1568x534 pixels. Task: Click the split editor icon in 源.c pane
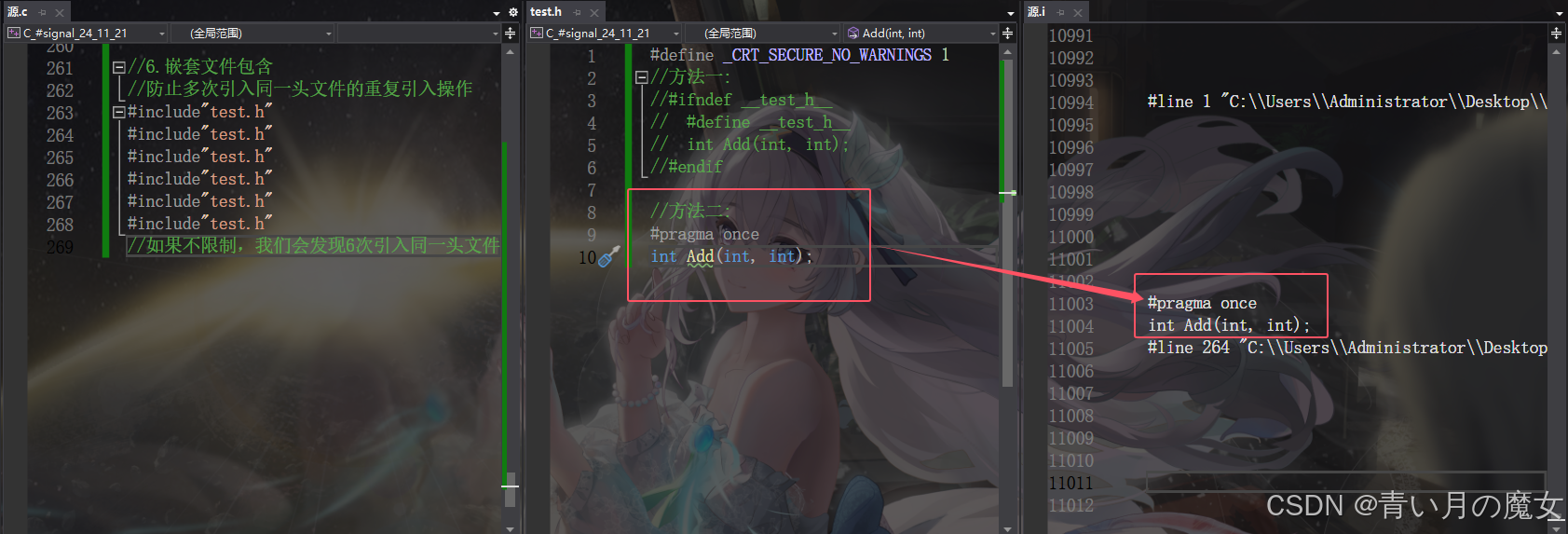click(x=510, y=33)
